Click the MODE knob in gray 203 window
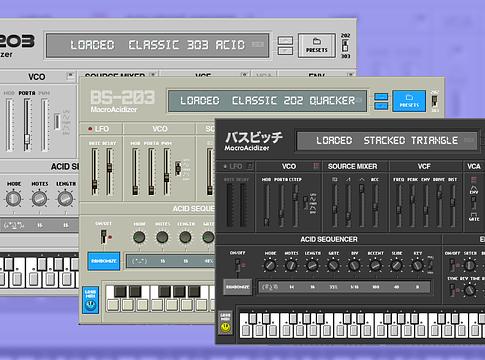The image size is (485, 360). [x=14, y=199]
